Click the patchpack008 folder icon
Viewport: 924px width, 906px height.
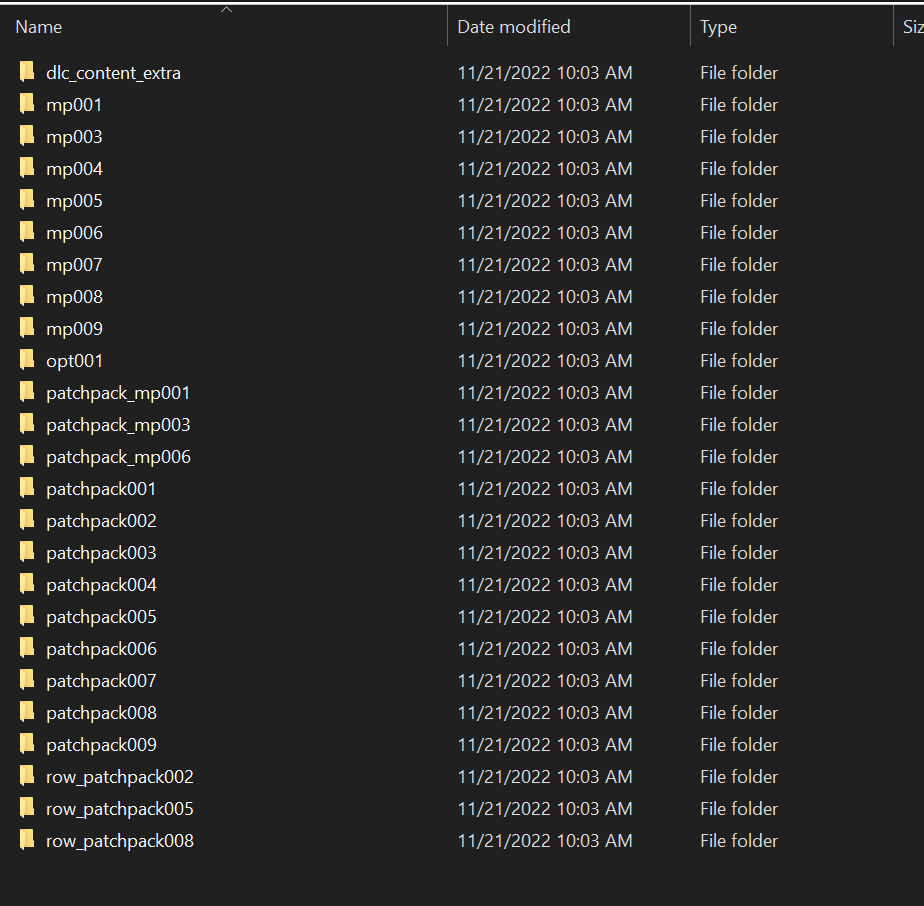(x=27, y=712)
